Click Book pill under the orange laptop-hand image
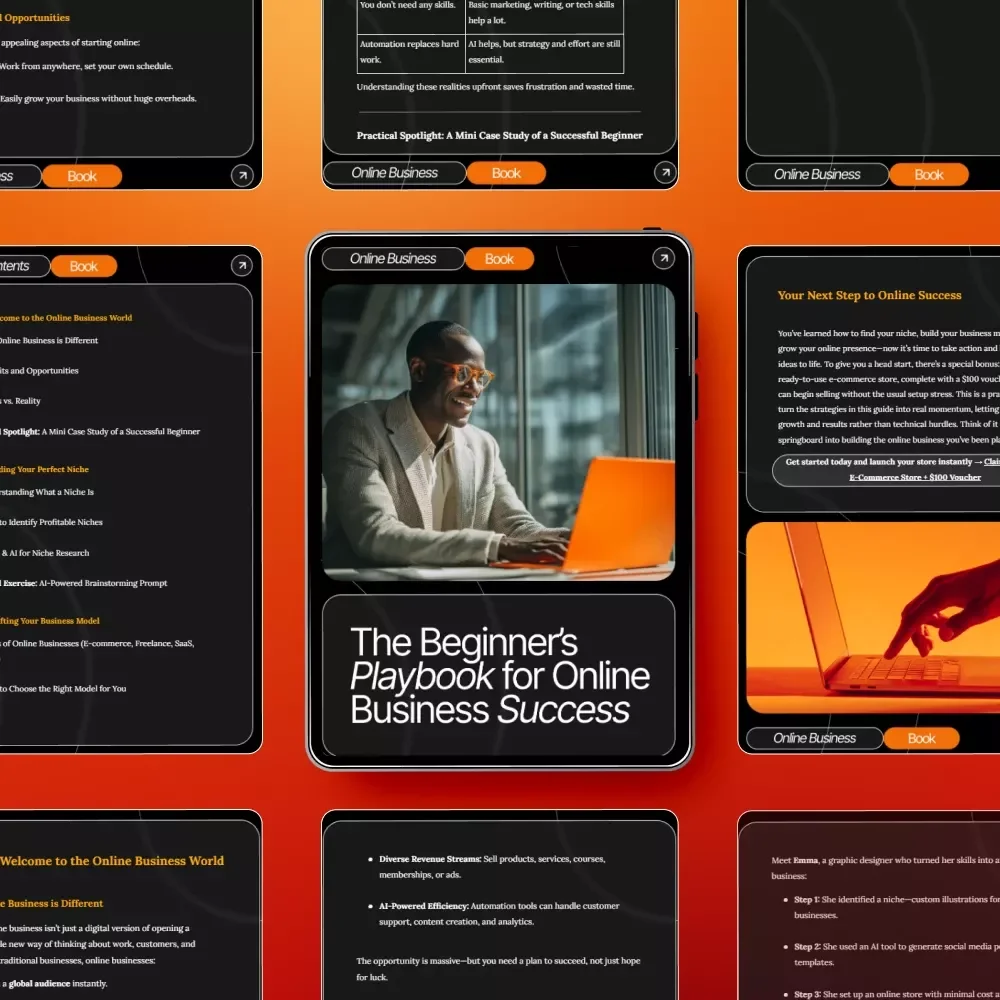 click(922, 739)
